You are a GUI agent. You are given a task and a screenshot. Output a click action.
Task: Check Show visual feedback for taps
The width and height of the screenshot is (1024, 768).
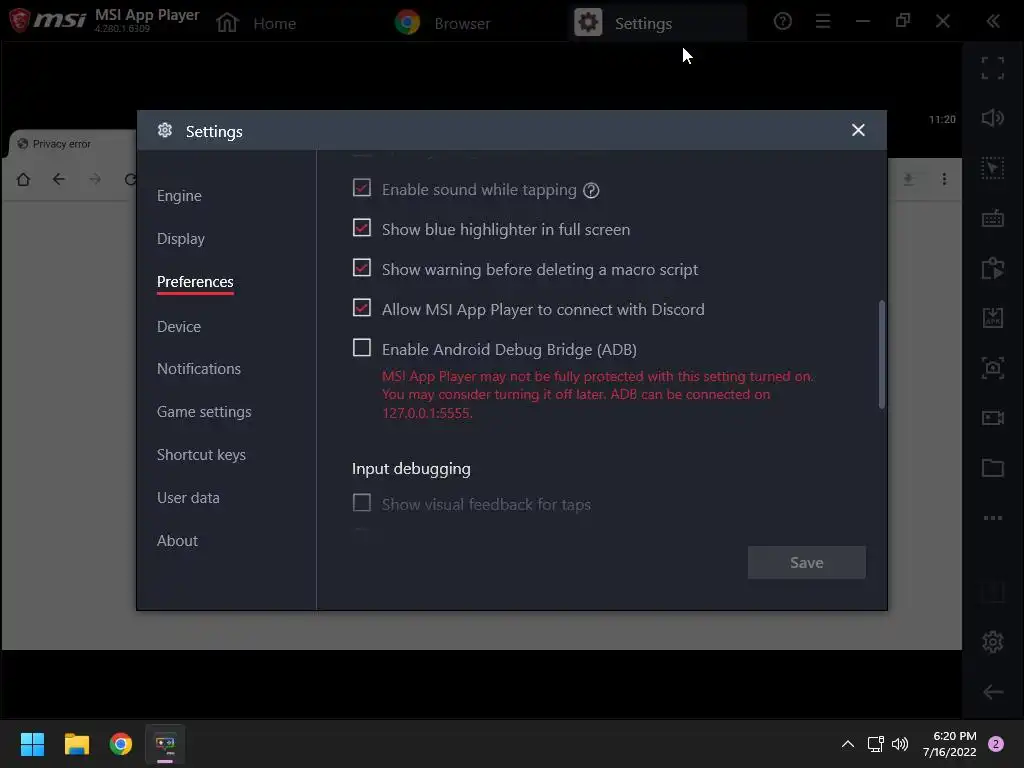click(362, 503)
